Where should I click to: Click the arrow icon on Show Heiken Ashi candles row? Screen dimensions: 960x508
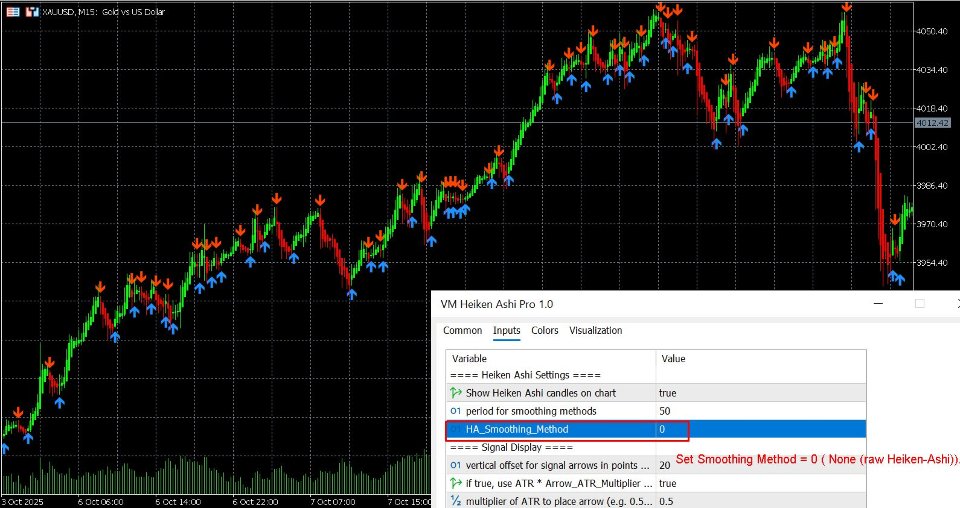(x=456, y=393)
